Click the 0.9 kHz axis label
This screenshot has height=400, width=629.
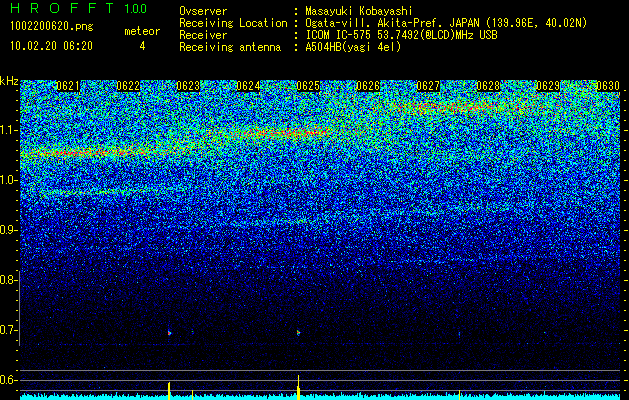7,230
